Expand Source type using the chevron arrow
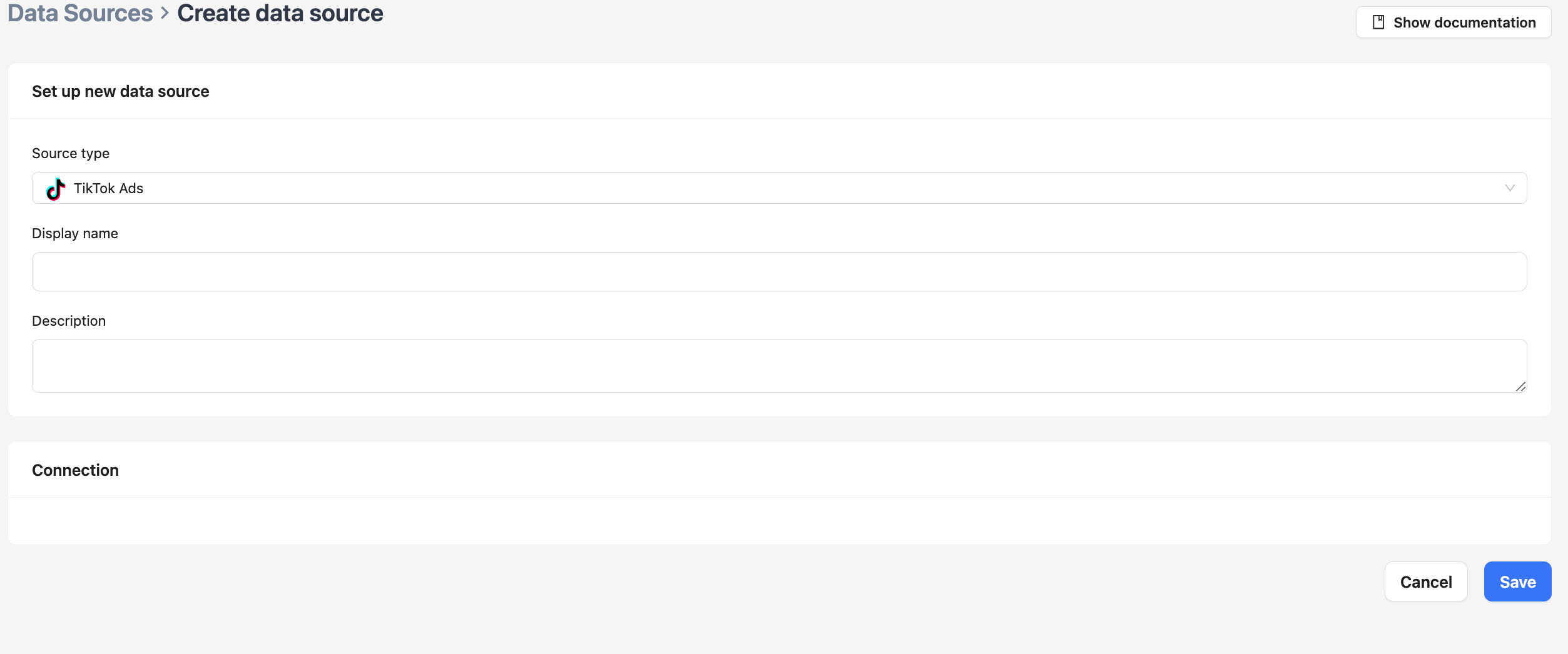1568x654 pixels. click(x=1510, y=188)
